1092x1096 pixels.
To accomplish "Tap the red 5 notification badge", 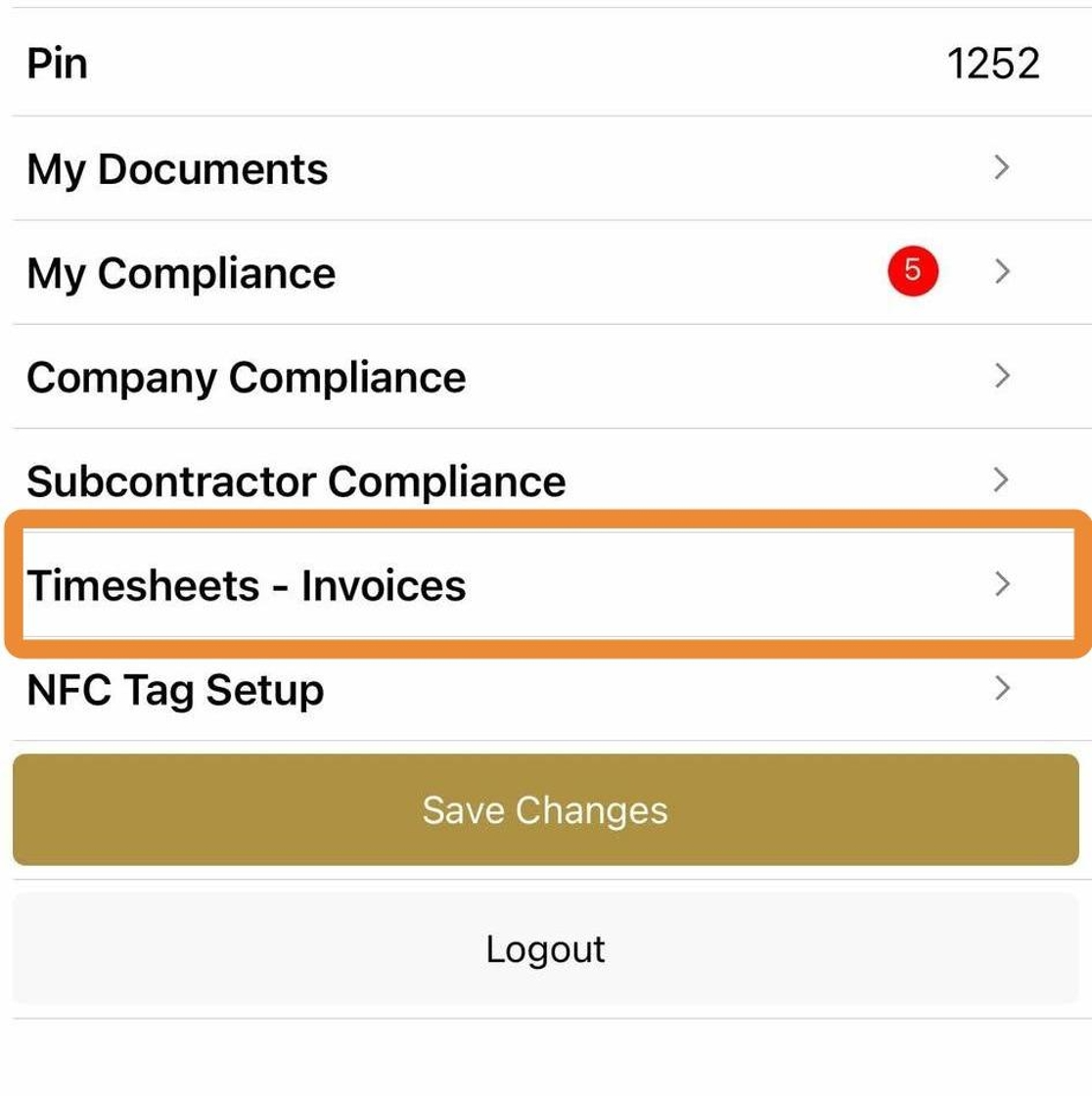I will tap(913, 270).
